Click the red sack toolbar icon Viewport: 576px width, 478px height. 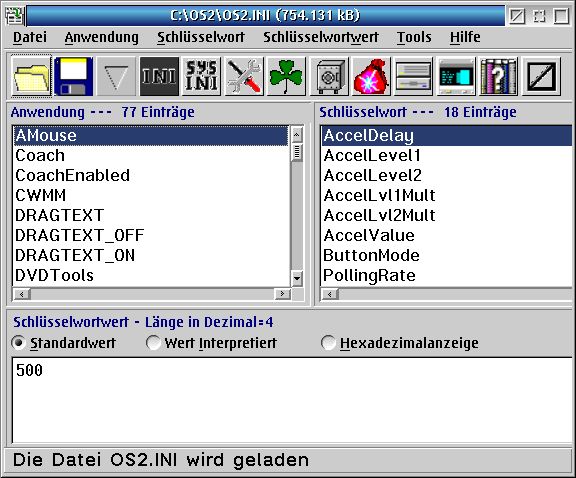click(x=371, y=77)
